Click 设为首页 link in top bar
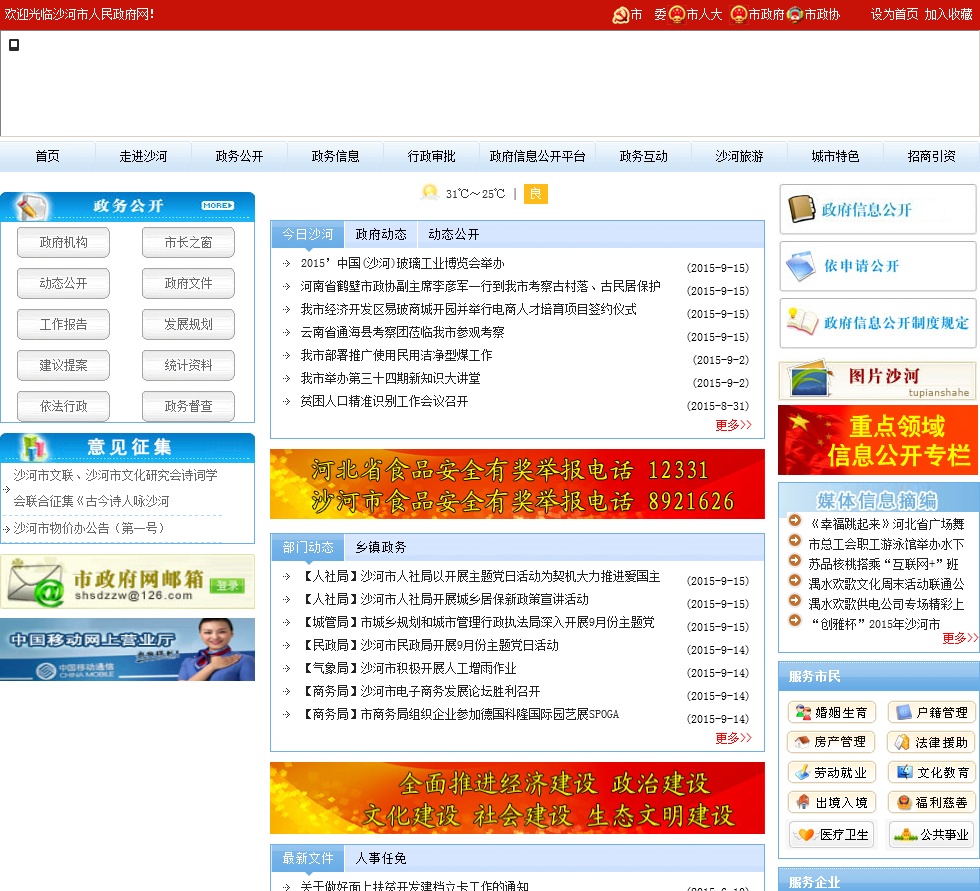This screenshot has width=980, height=891. (894, 14)
